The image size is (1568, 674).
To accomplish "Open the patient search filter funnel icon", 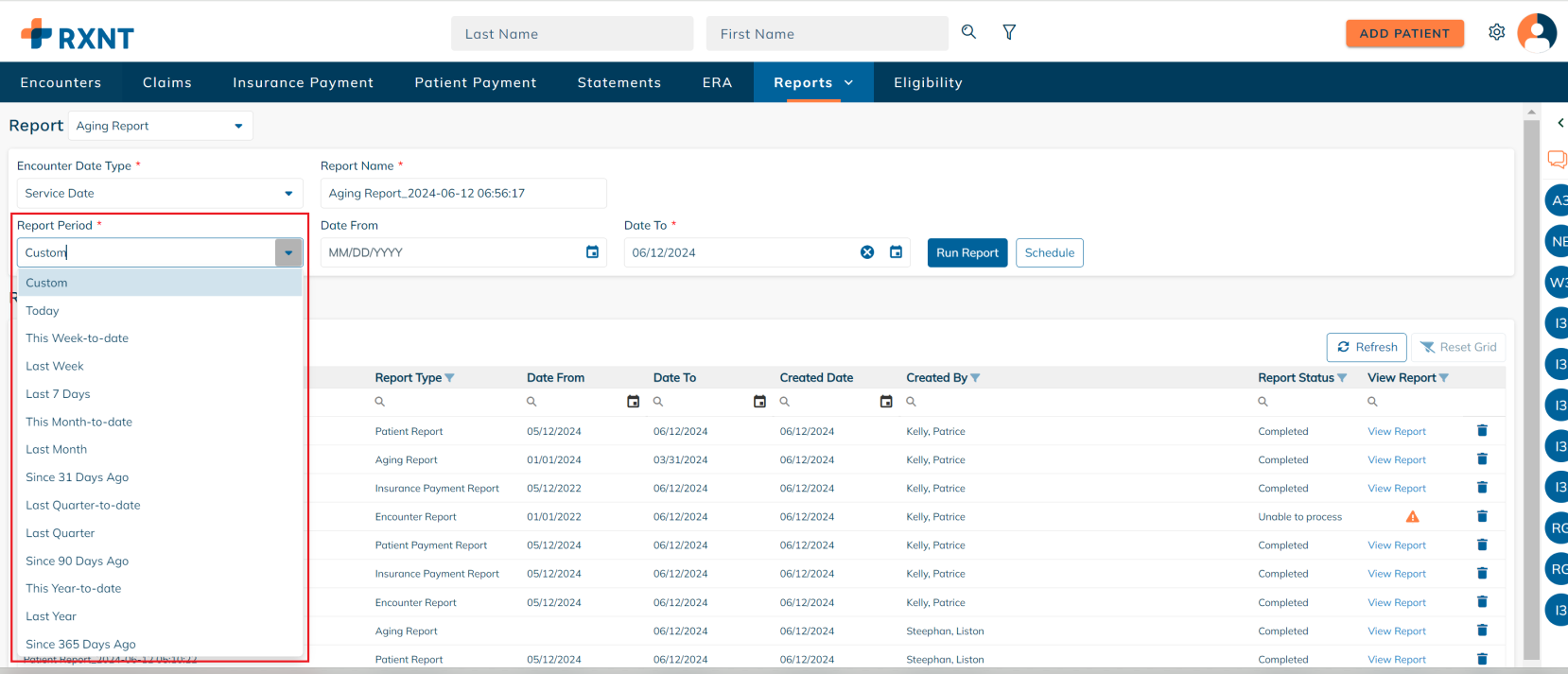I will [x=1009, y=32].
